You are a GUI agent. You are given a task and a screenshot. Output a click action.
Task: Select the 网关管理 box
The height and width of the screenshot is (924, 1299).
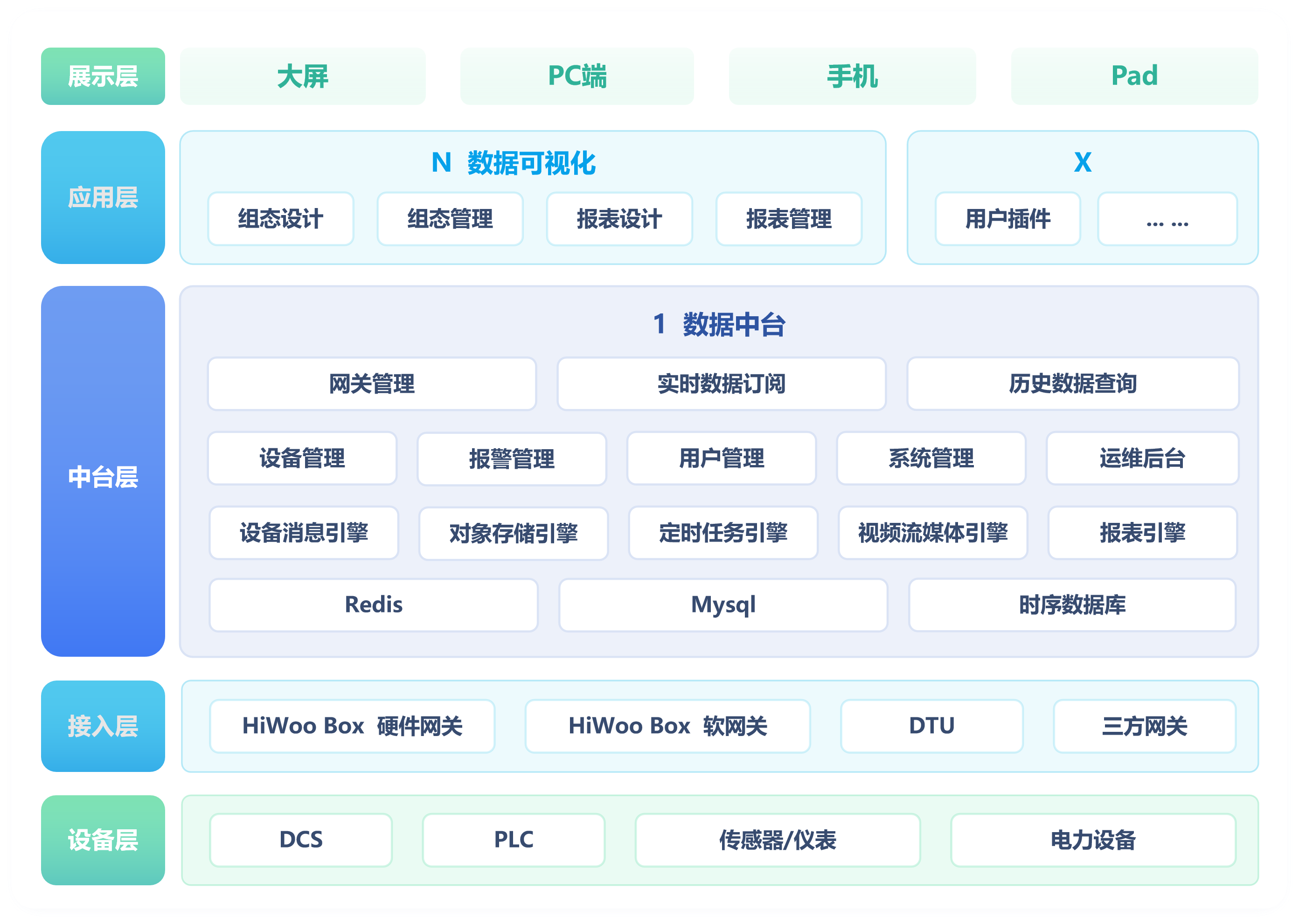(372, 383)
